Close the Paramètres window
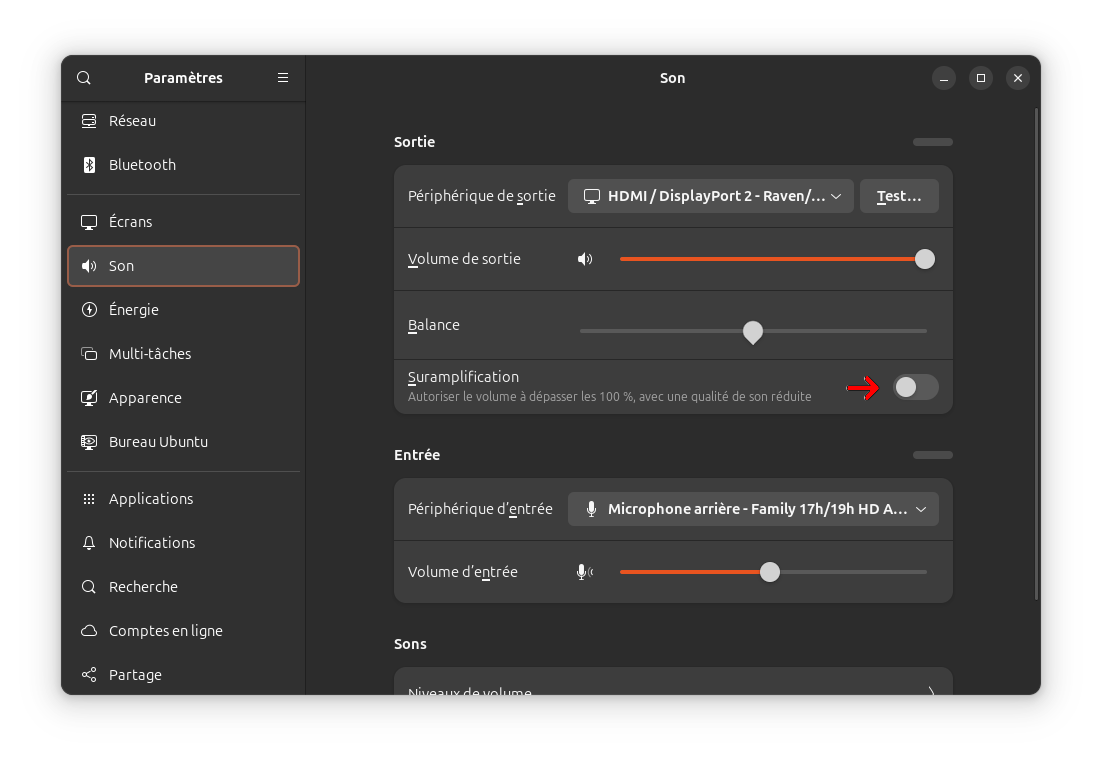The image size is (1102, 762). 1018,78
